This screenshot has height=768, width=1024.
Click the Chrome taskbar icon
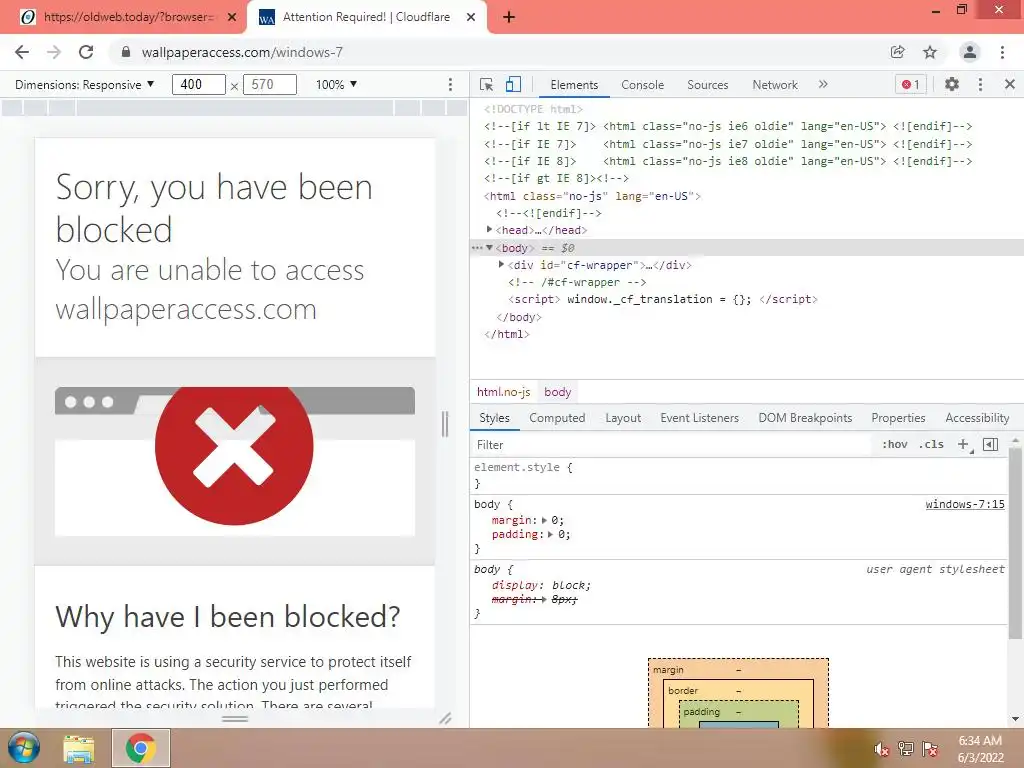[140, 748]
